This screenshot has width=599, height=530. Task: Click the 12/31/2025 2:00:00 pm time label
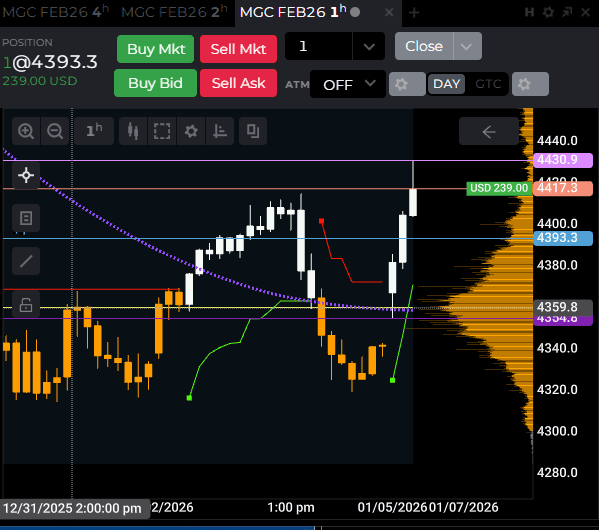click(74, 509)
